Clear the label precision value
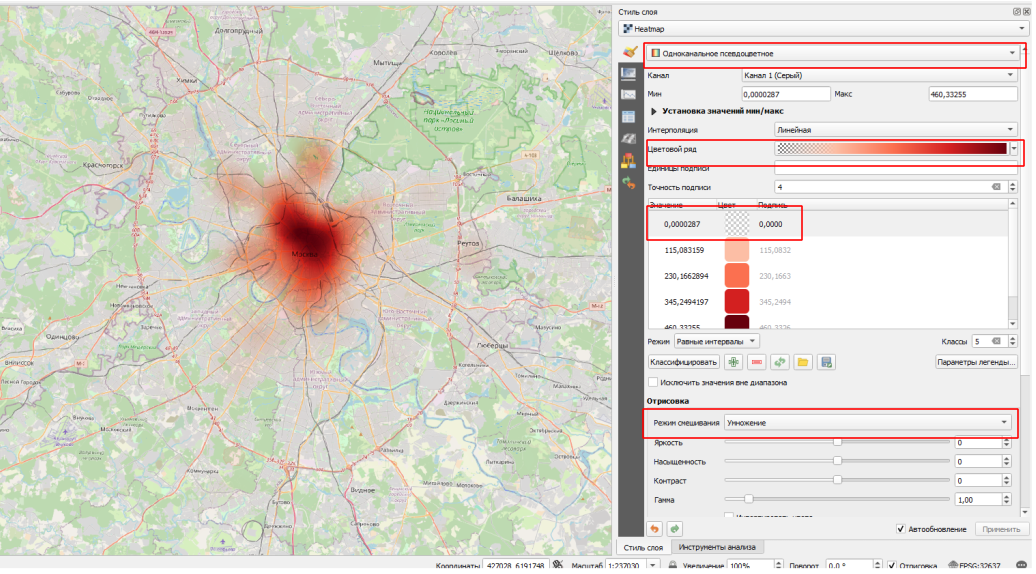Screen dimensions: 1036x574 tap(996, 187)
